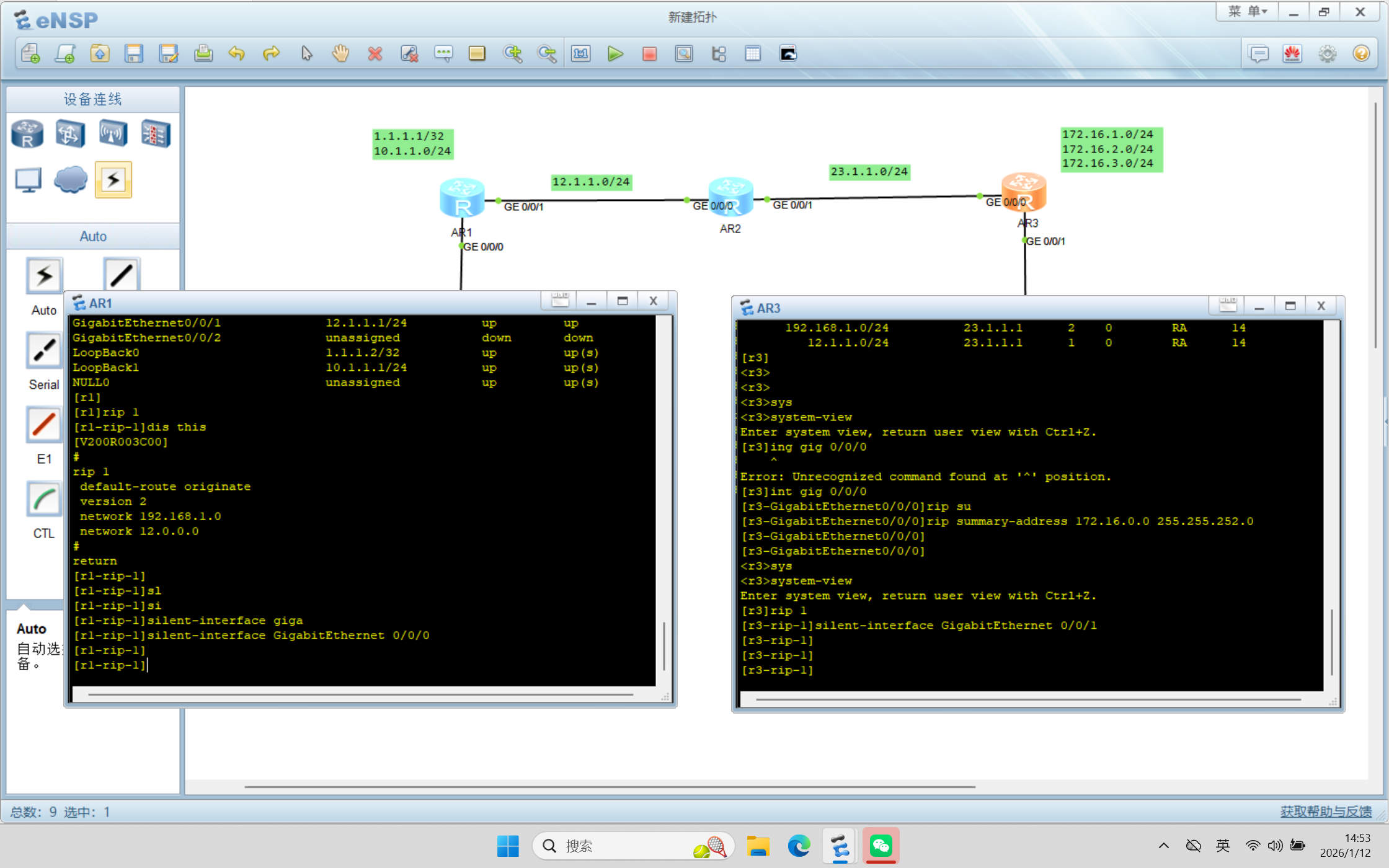This screenshot has width=1389, height=868.
Task: Expand the system tray hidden icons chevron
Action: pos(1163,846)
